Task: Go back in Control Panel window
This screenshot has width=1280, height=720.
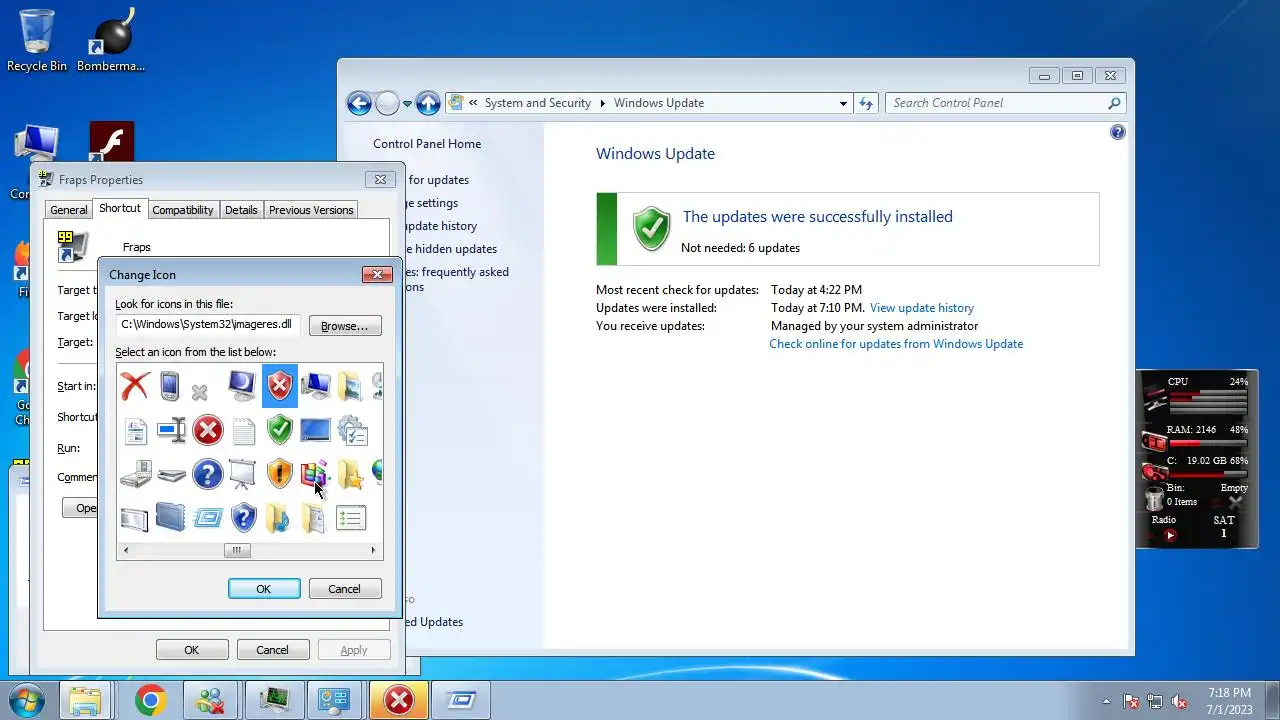Action: [x=359, y=103]
